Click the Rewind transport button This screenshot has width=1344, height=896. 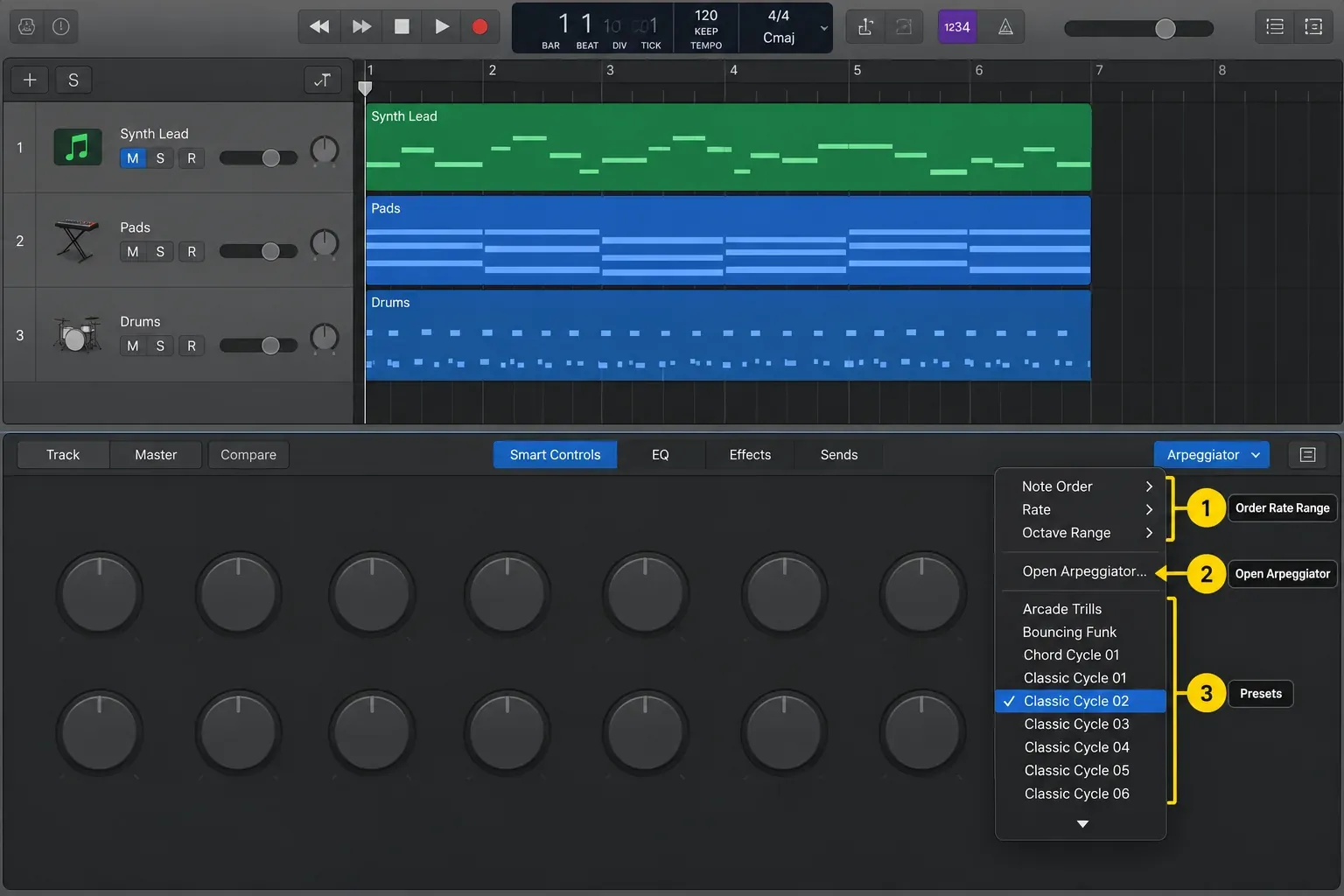tap(319, 26)
